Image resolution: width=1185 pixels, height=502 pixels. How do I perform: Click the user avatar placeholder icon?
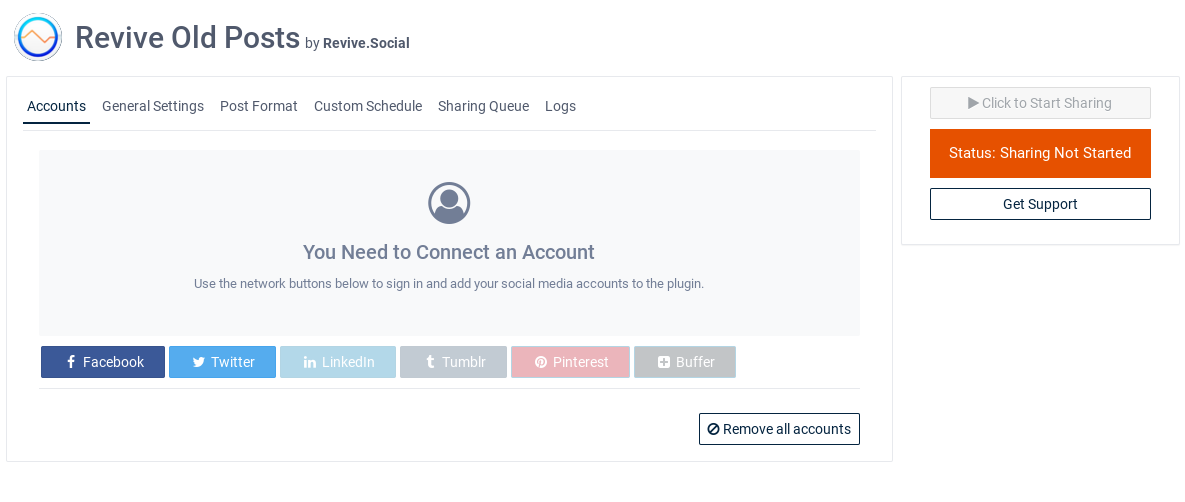[x=449, y=203]
